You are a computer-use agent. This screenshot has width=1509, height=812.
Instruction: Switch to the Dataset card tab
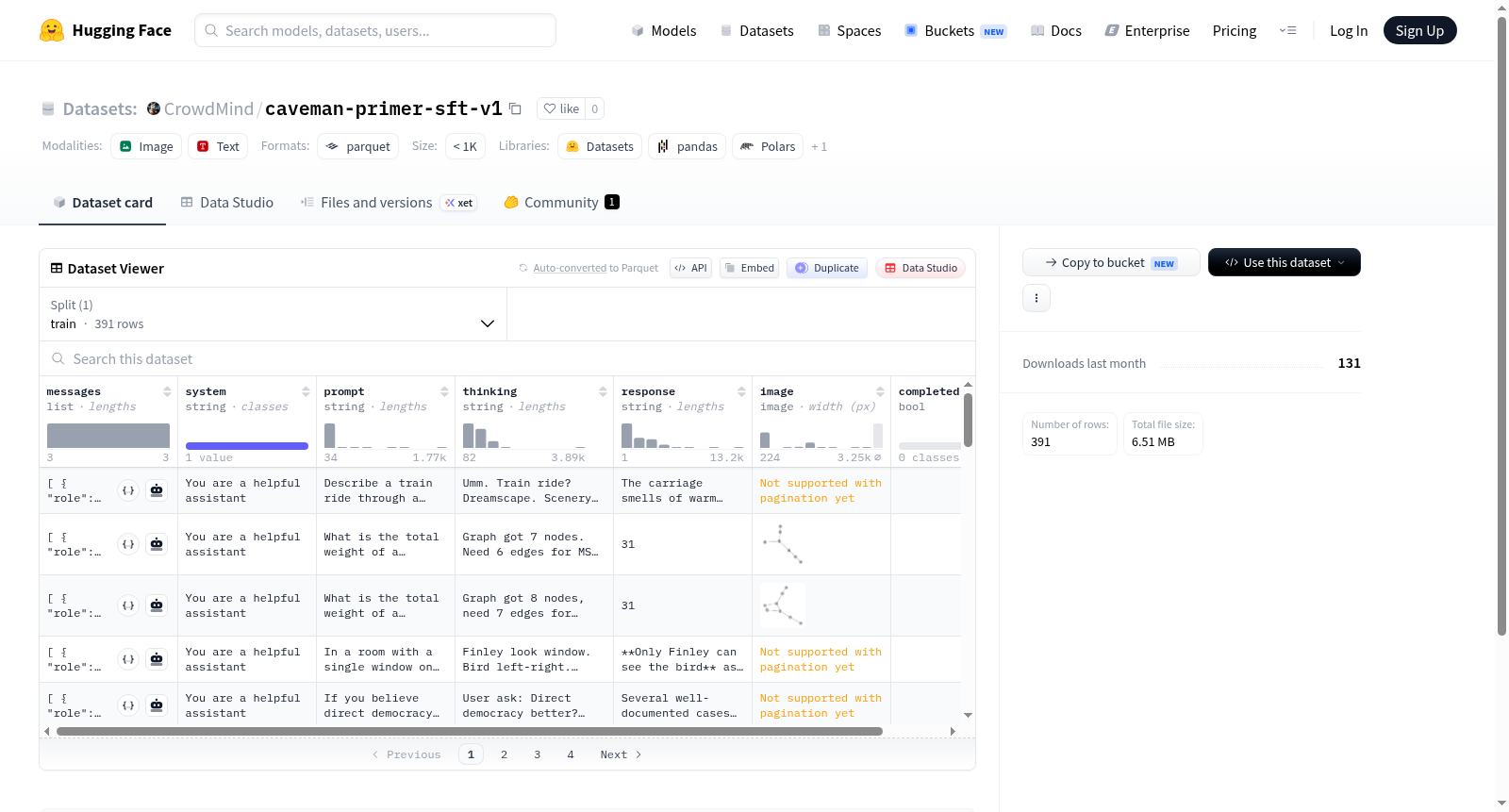(102, 202)
